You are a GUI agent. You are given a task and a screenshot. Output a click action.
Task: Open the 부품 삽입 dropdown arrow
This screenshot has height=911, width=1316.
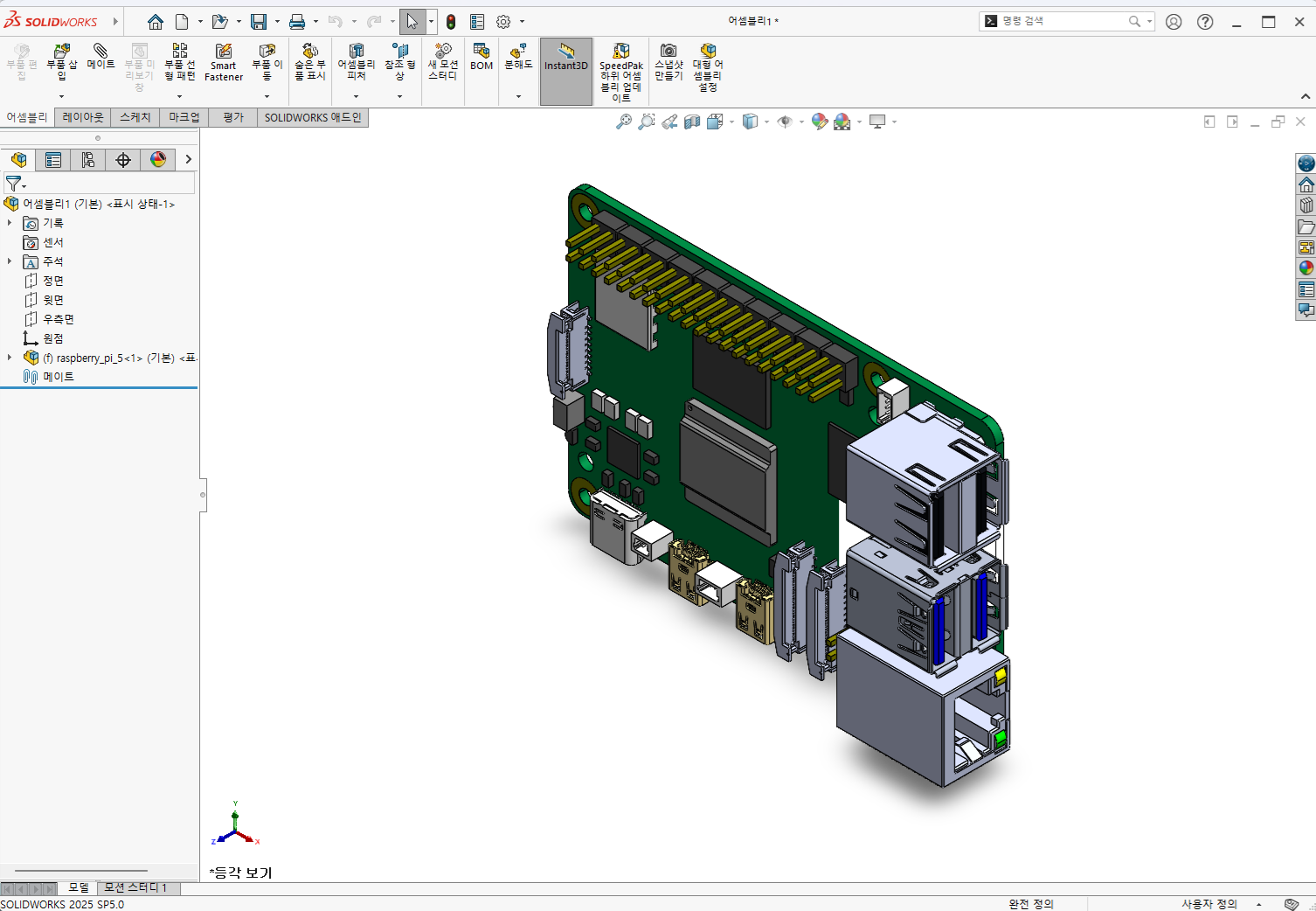pos(61,96)
